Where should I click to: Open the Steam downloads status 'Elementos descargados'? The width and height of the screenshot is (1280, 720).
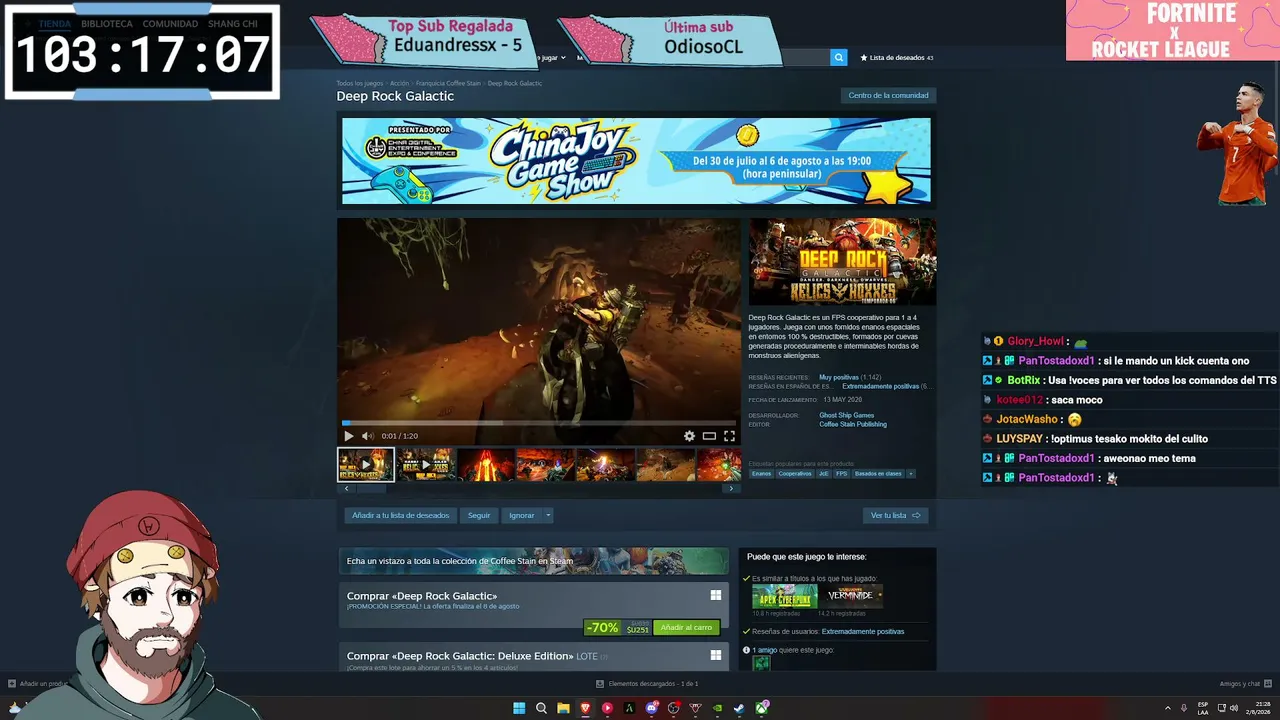point(647,684)
